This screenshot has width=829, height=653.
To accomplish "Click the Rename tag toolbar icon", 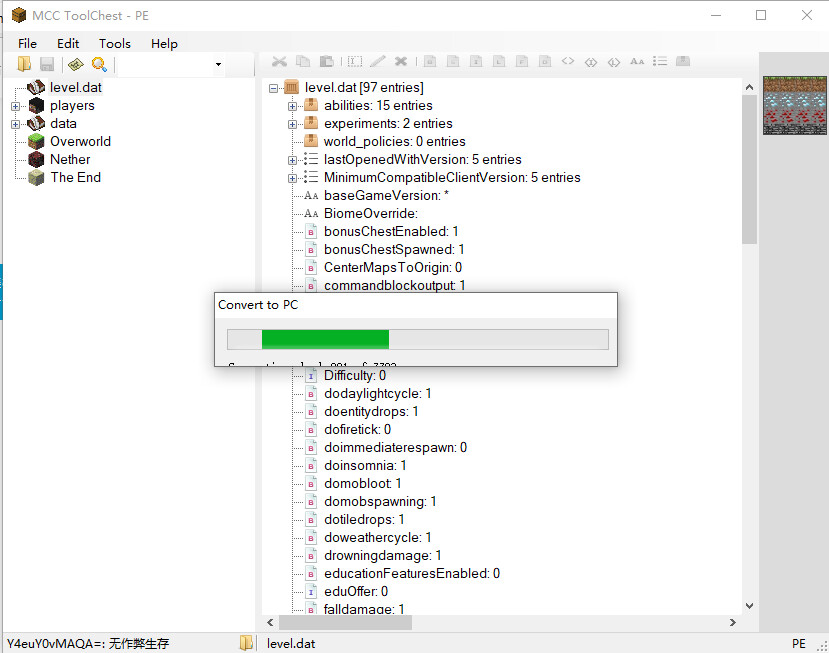I will (355, 61).
